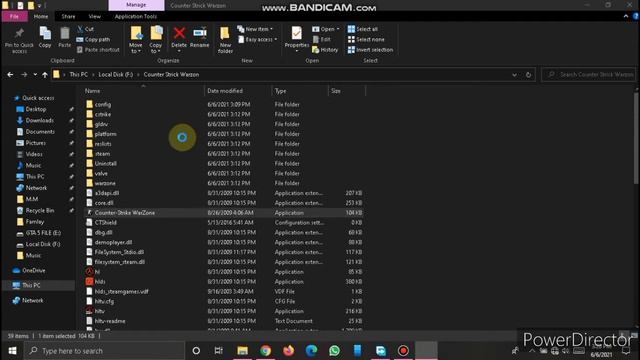
Task: Click the Bandicam record taskbar icon
Action: click(x=403, y=351)
